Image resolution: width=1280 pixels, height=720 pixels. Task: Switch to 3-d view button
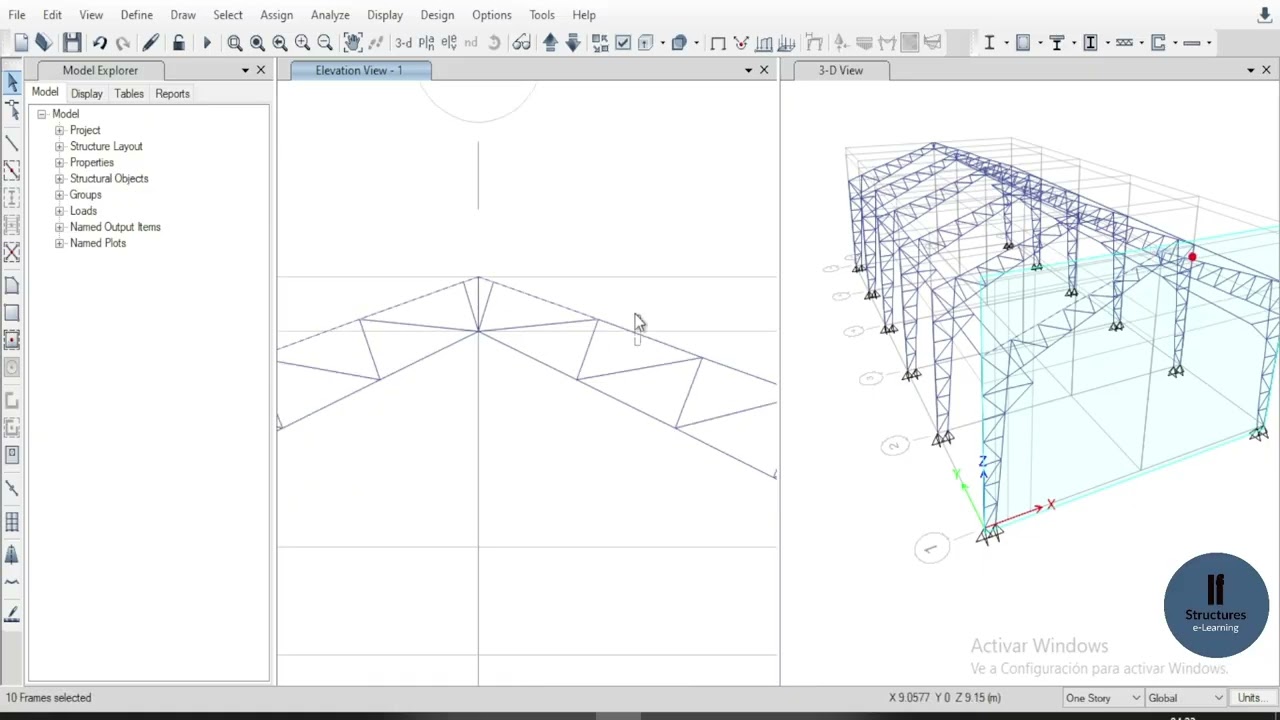403,42
